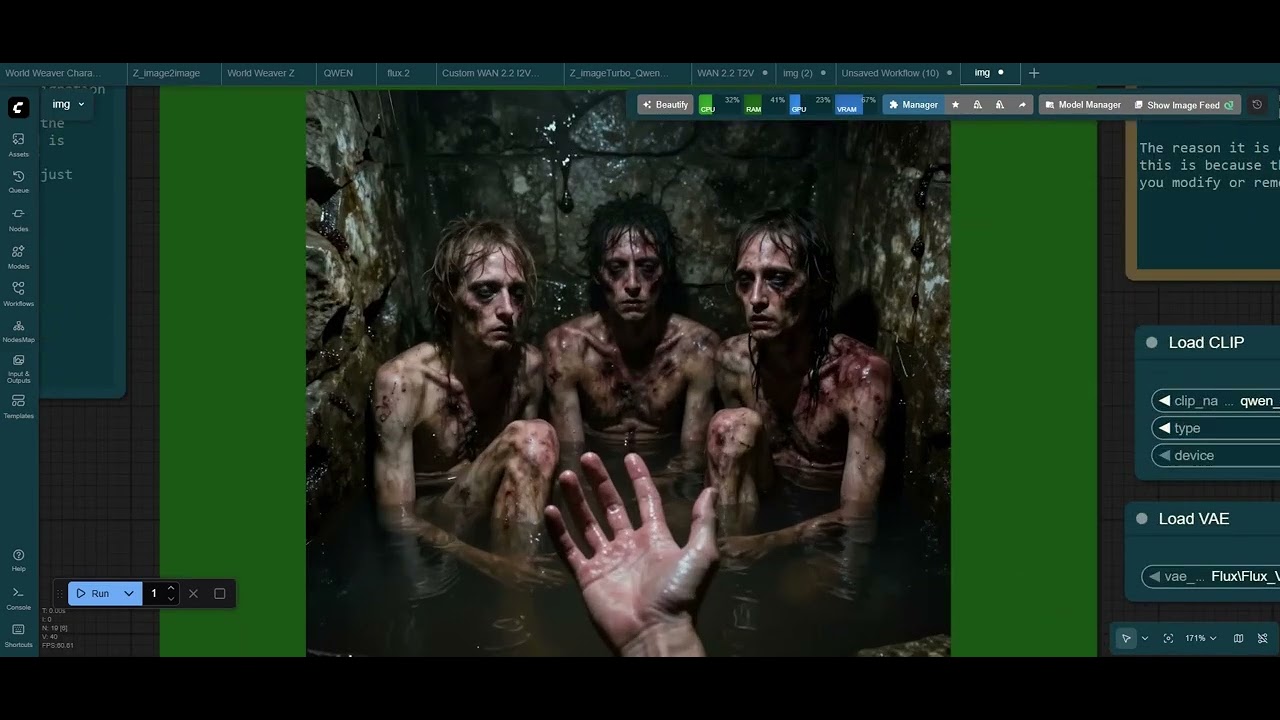Viewport: 1280px width, 720px height.
Task: Cancel current run with the X icon
Action: (x=193, y=593)
